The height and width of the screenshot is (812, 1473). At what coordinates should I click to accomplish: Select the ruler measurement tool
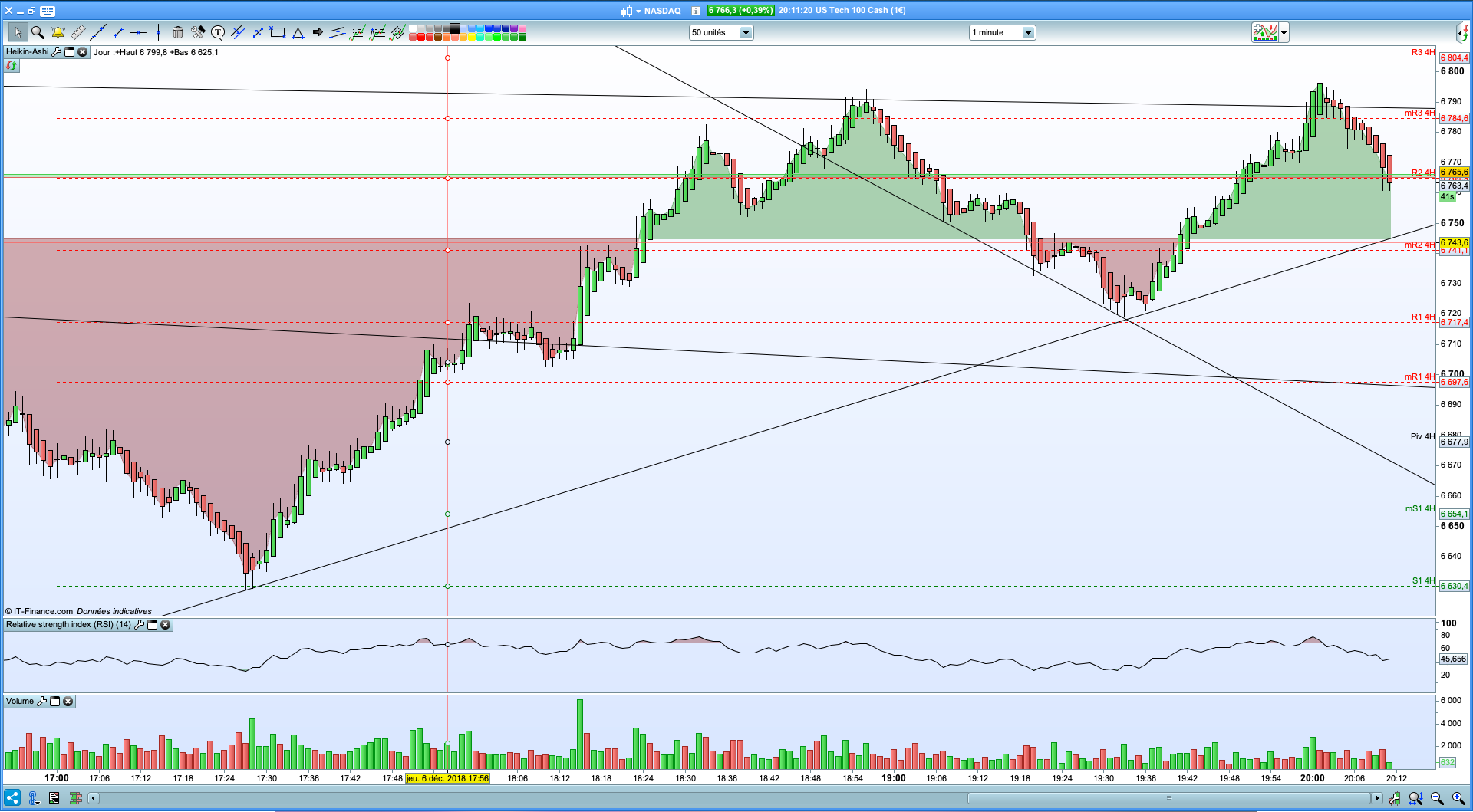pyautogui.click(x=78, y=32)
